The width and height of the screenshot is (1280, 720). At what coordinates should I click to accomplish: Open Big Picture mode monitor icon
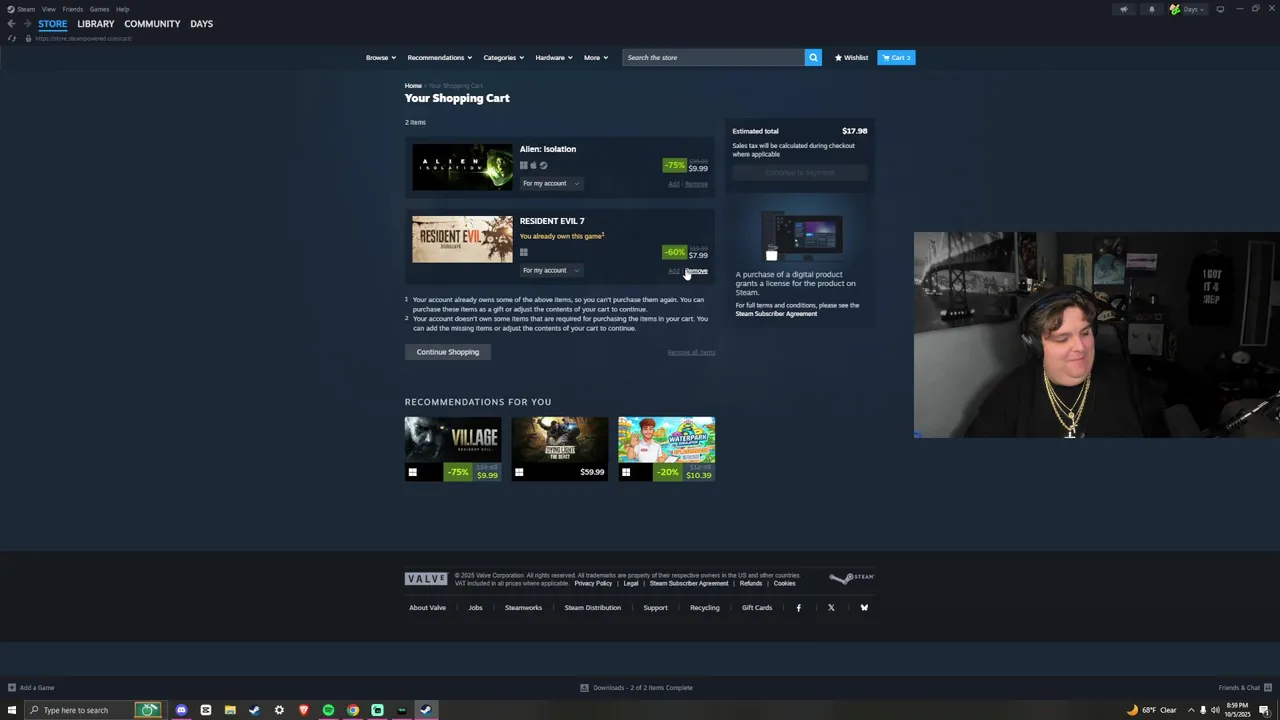(x=1220, y=9)
